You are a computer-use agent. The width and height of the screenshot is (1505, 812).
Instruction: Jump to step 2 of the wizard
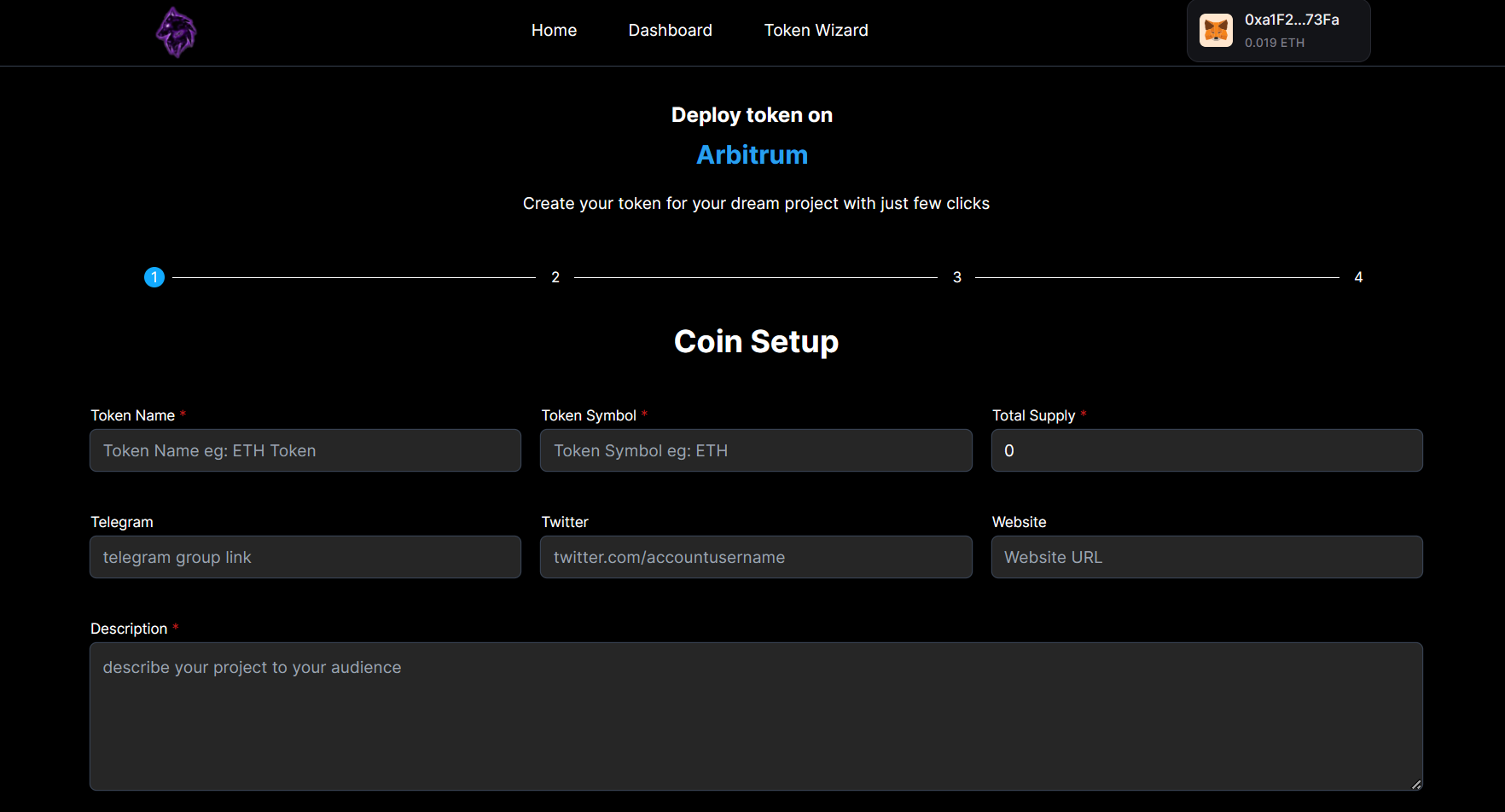pos(555,277)
